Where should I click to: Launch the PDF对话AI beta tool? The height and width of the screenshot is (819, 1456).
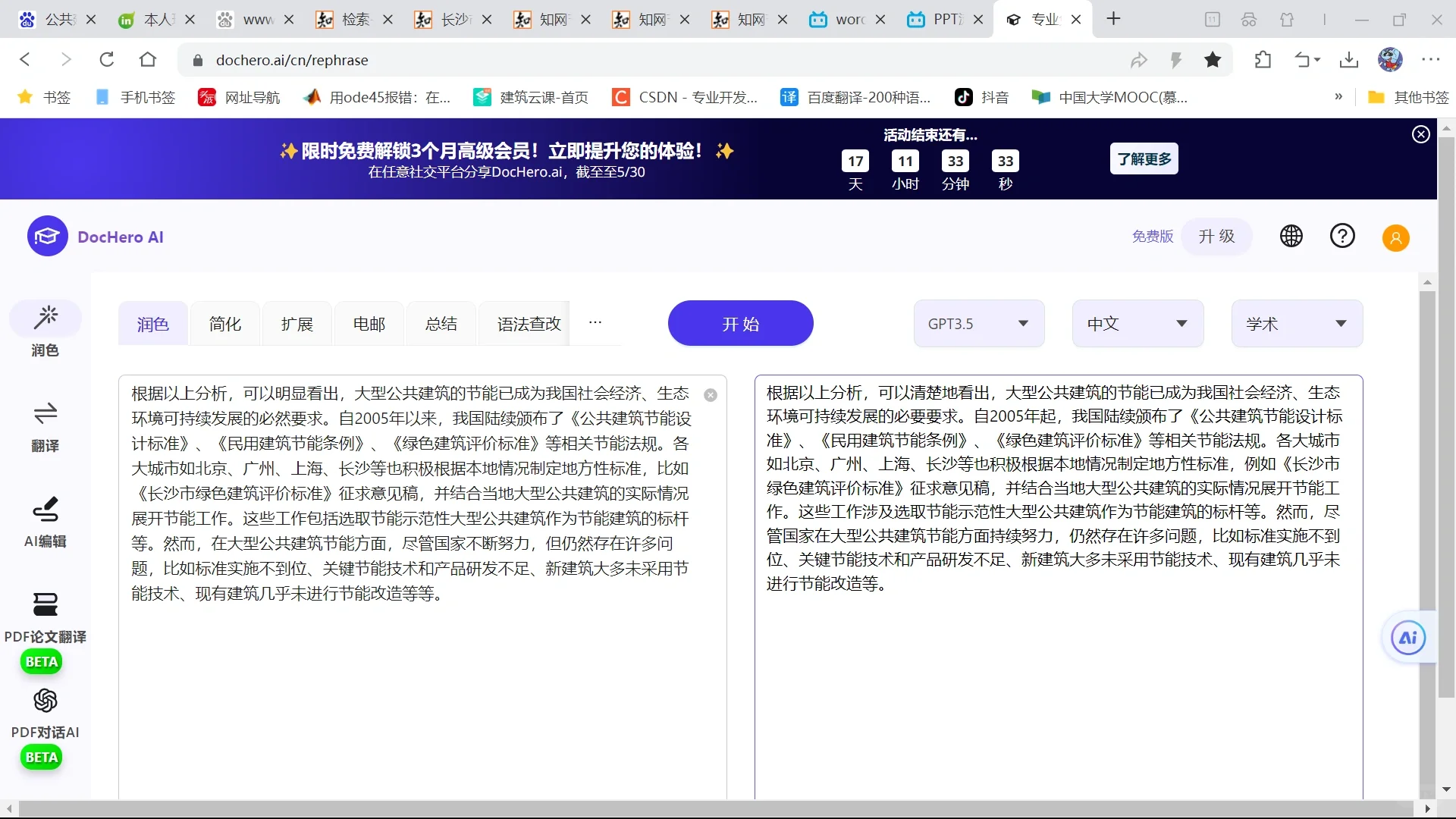[45, 717]
